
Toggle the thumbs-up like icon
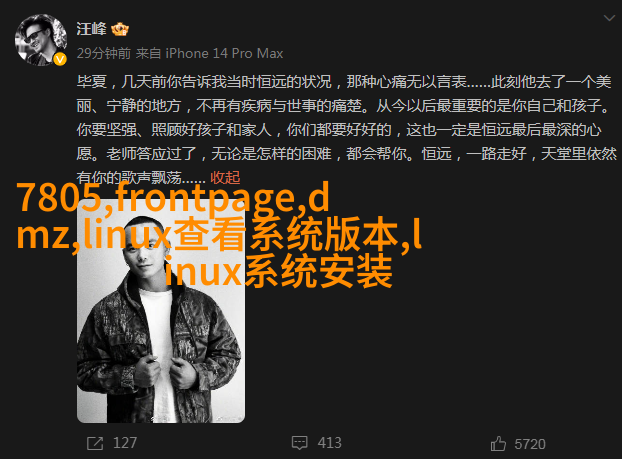[x=498, y=444]
